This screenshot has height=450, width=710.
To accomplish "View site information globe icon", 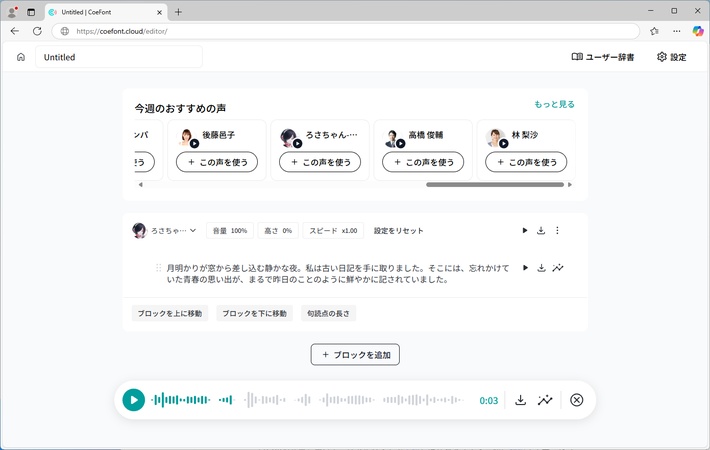I will coord(65,31).
